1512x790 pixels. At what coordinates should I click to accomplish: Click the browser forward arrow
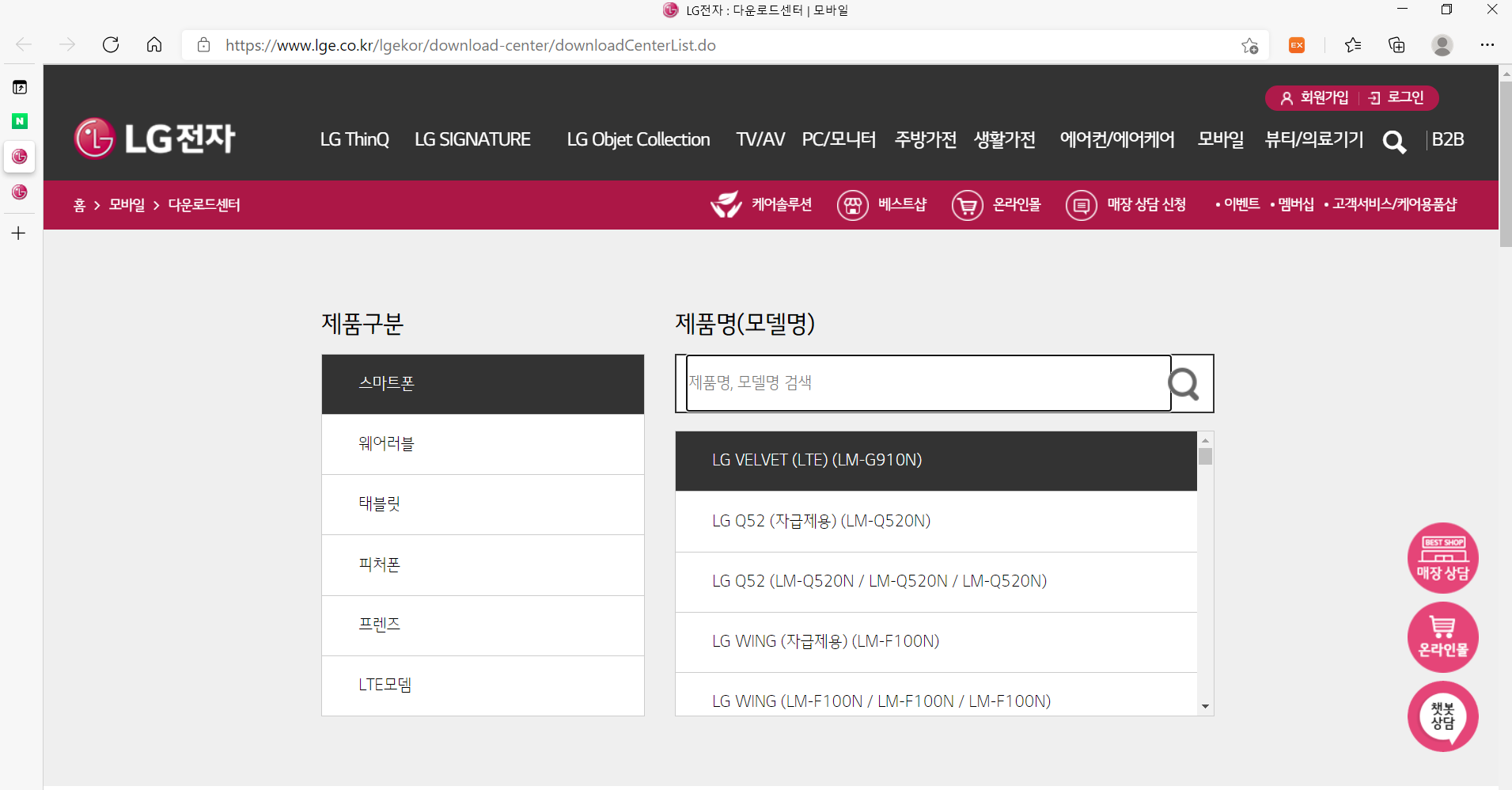point(67,45)
